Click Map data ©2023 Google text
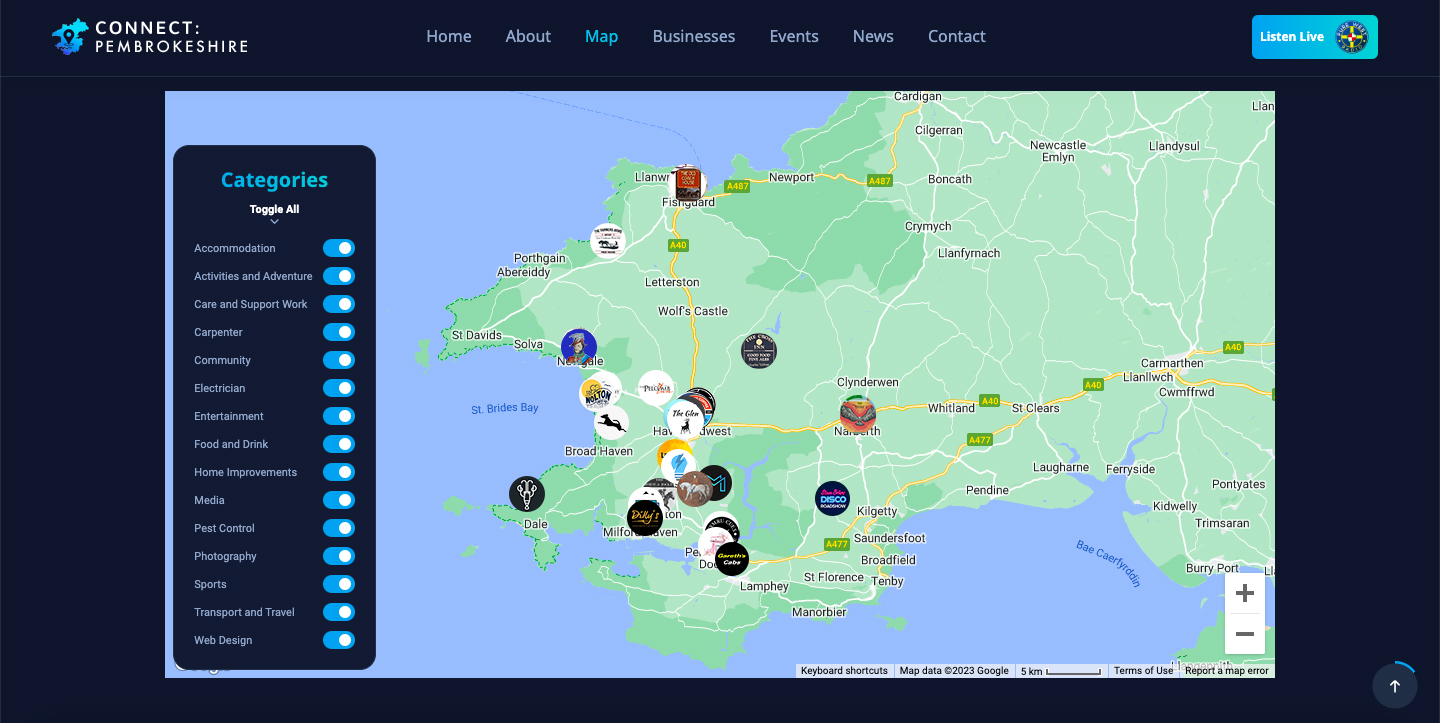This screenshot has width=1440, height=723. pos(954,671)
